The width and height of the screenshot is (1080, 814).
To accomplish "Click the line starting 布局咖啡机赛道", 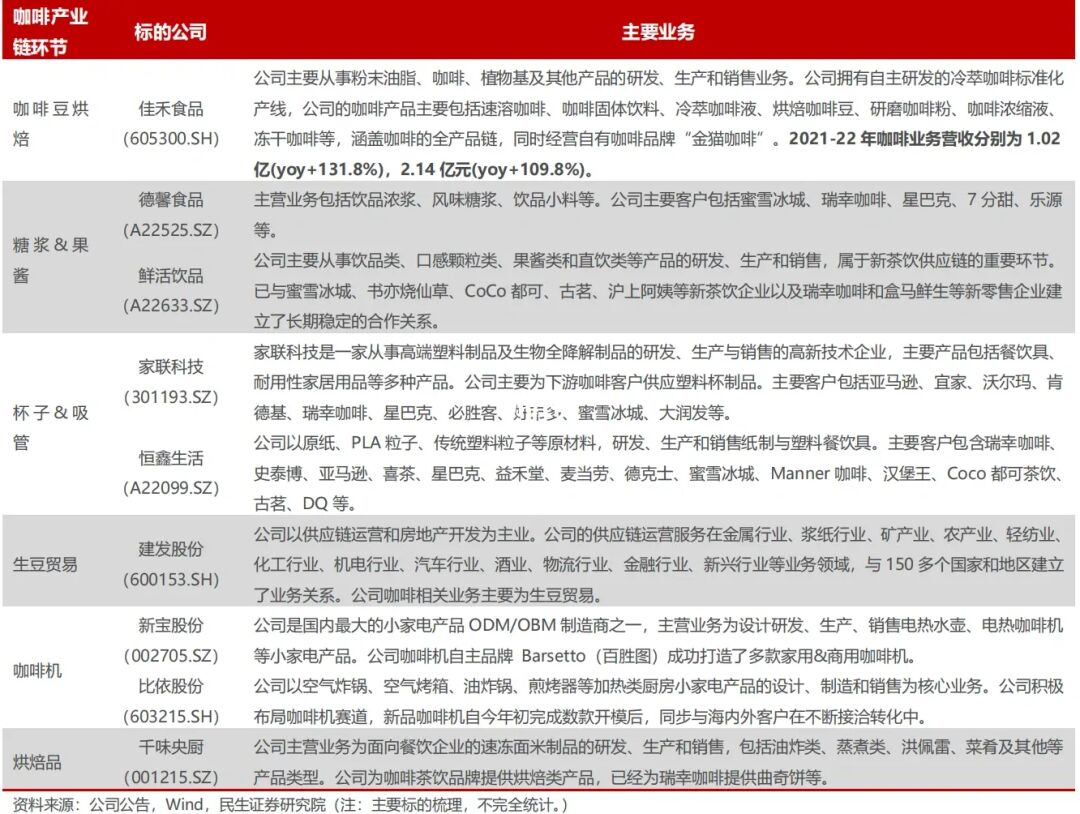I will (x=593, y=716).
